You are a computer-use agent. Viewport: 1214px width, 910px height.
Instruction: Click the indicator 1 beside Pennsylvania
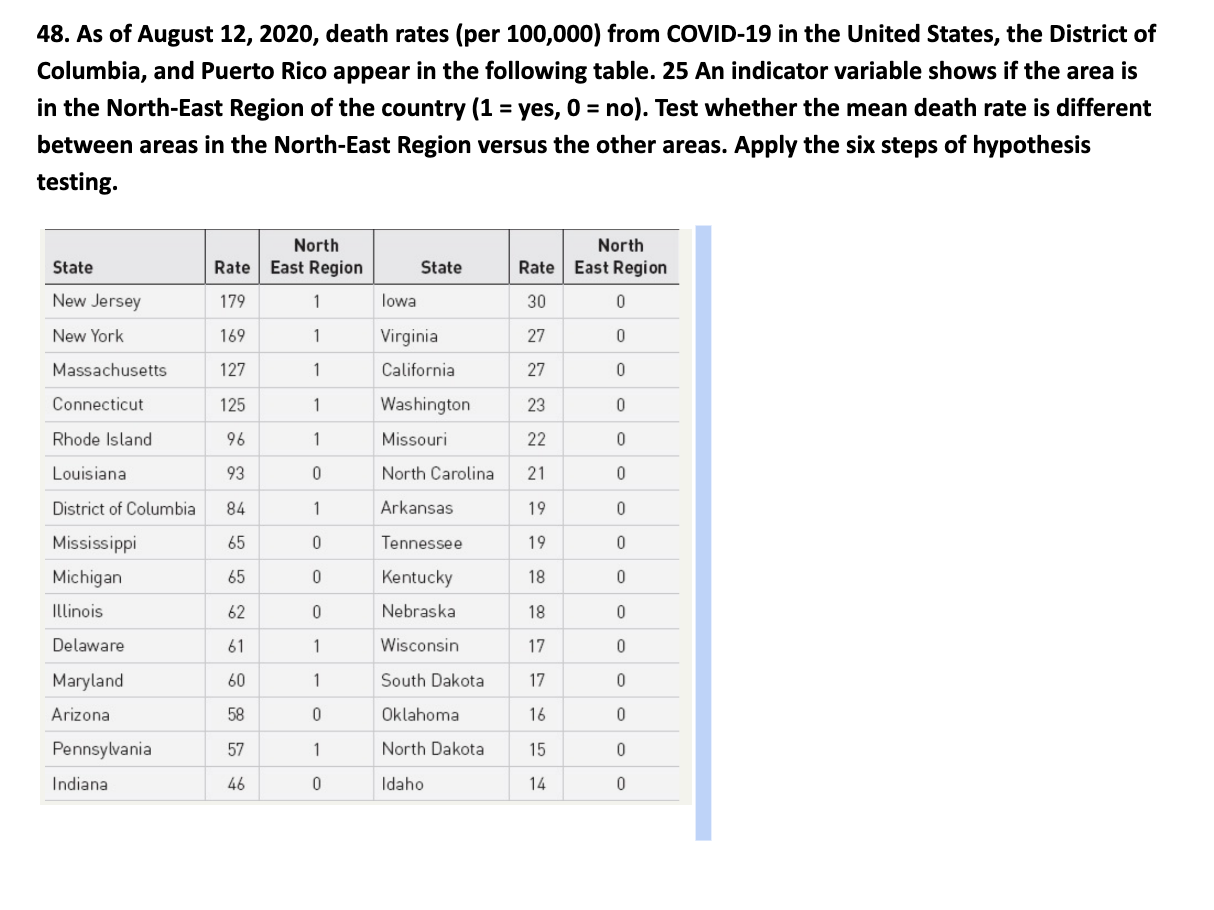pyautogui.click(x=316, y=749)
